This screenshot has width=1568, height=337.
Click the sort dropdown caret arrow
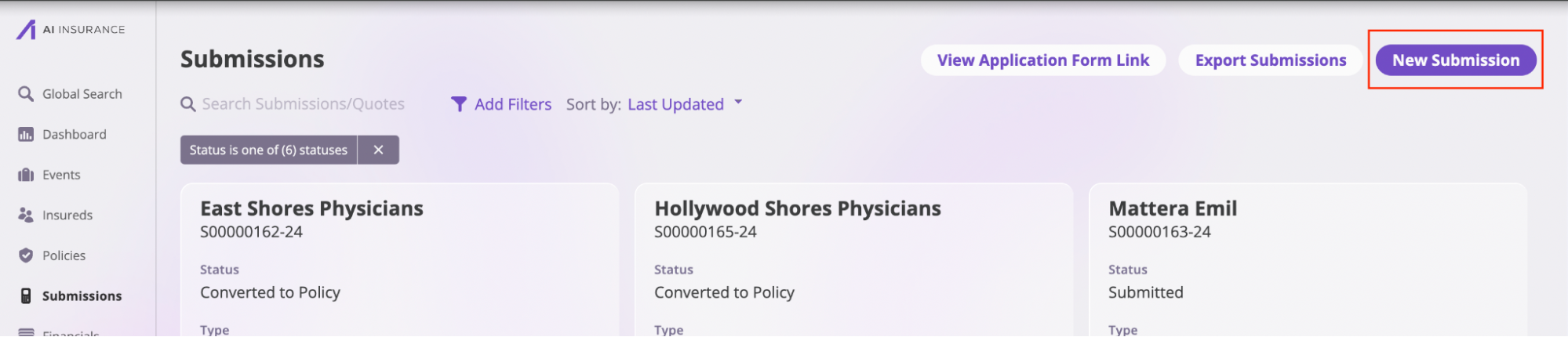point(738,102)
